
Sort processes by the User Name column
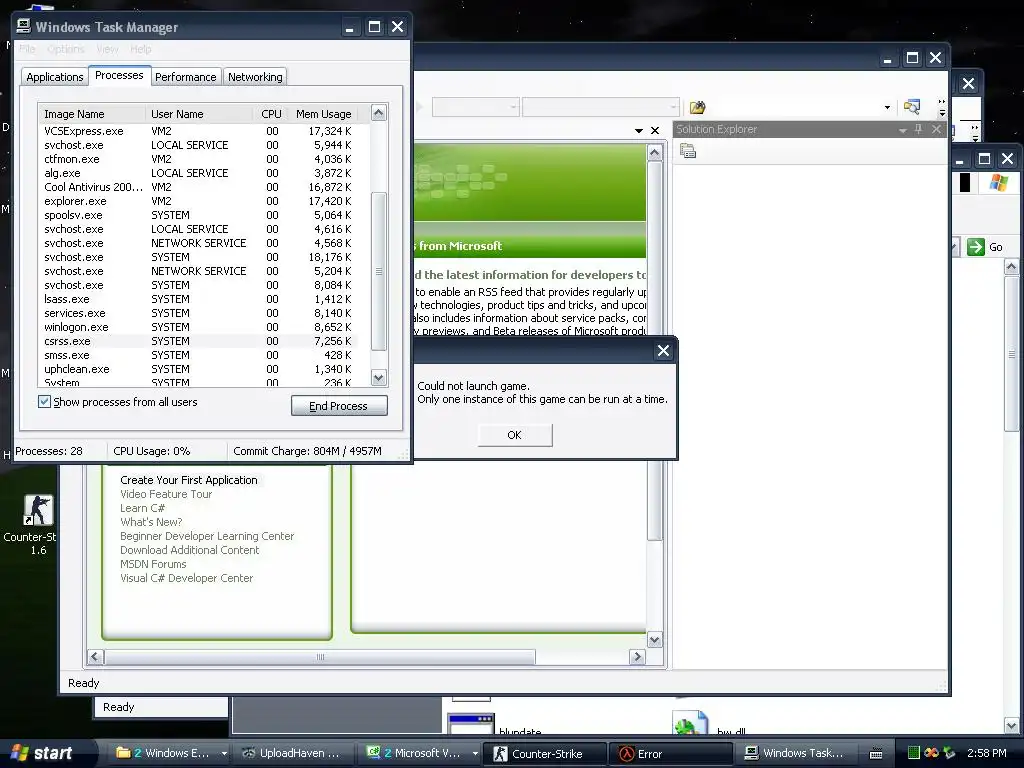point(199,114)
